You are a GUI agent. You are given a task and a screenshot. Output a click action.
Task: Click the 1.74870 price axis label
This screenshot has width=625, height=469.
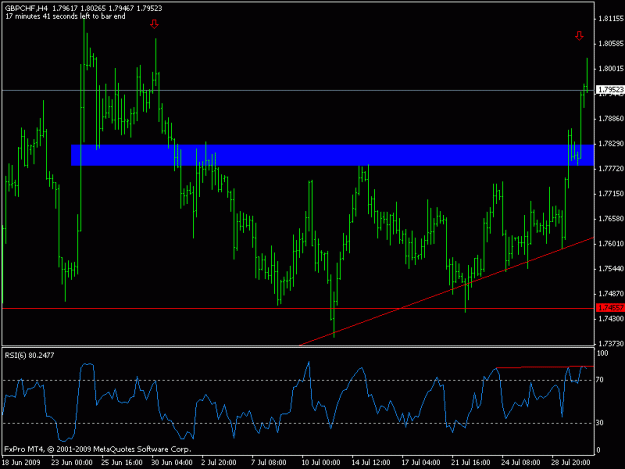pos(611,294)
